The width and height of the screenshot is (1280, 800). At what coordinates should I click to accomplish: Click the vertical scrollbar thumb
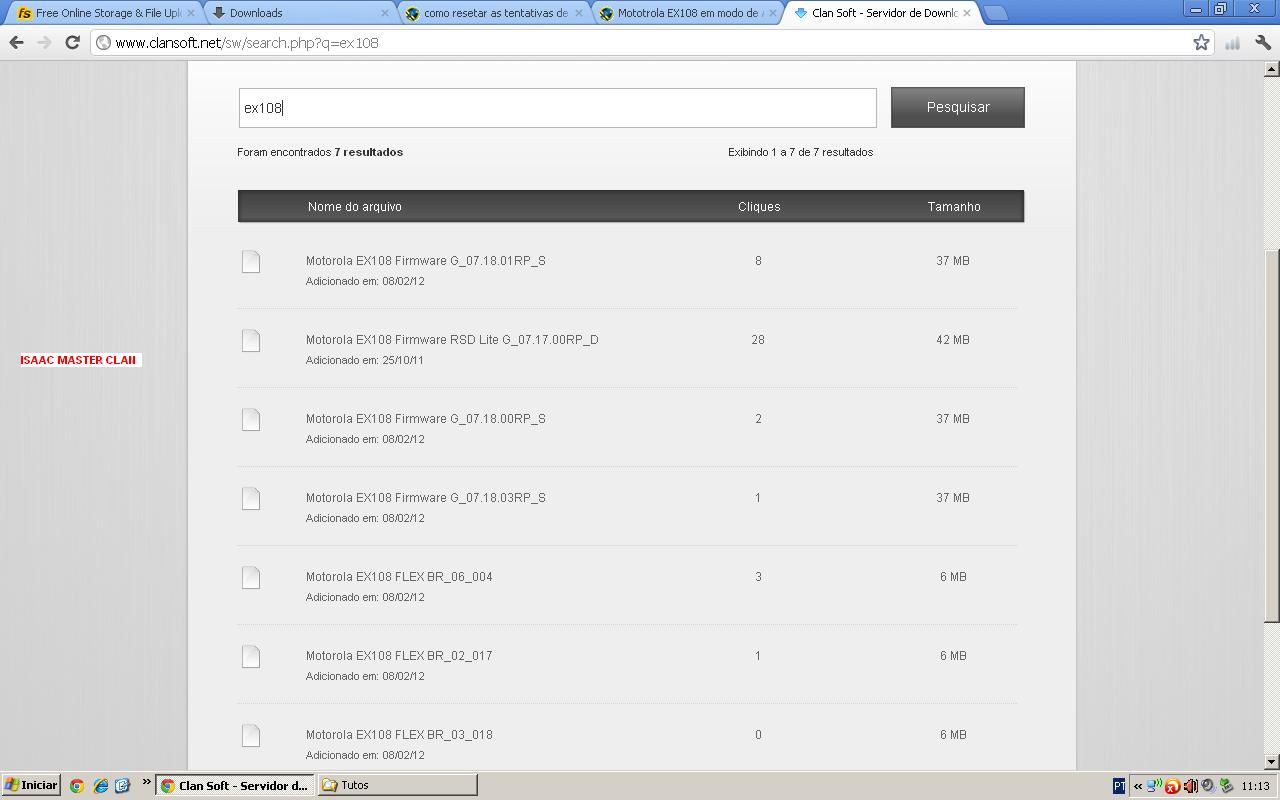click(1271, 435)
